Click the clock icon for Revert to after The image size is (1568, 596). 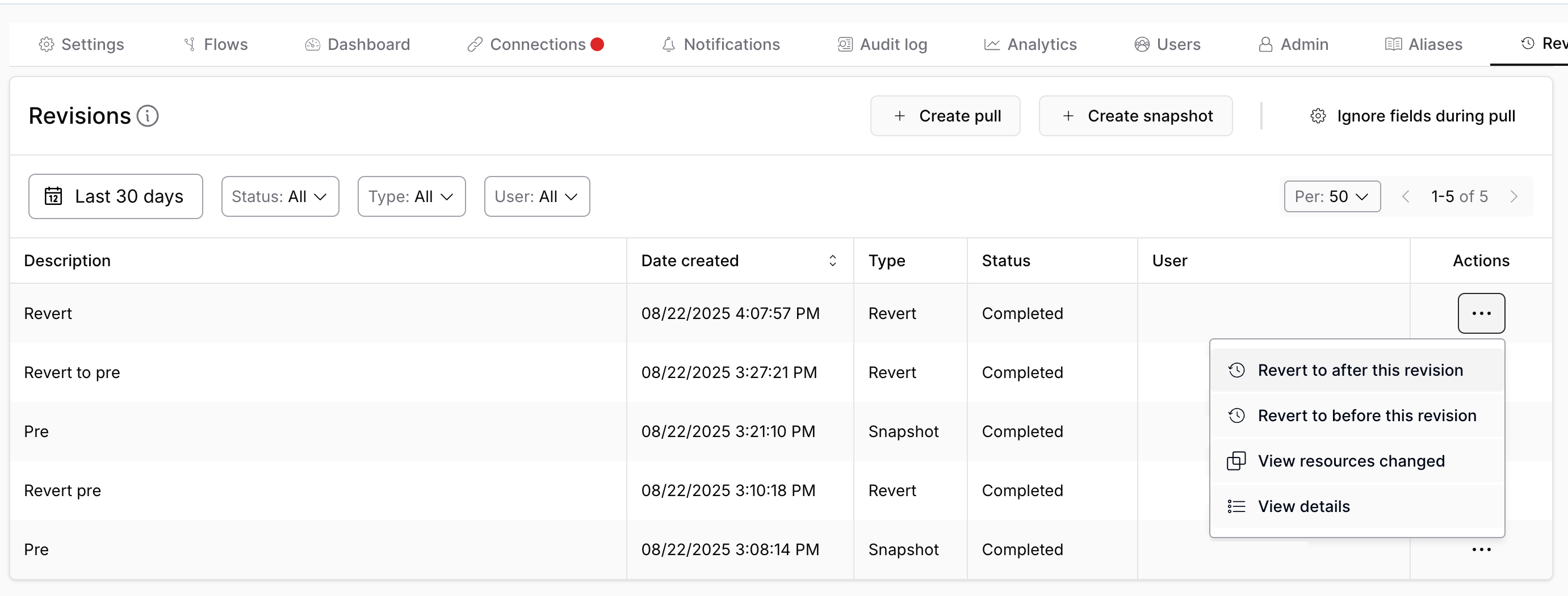[x=1236, y=370]
